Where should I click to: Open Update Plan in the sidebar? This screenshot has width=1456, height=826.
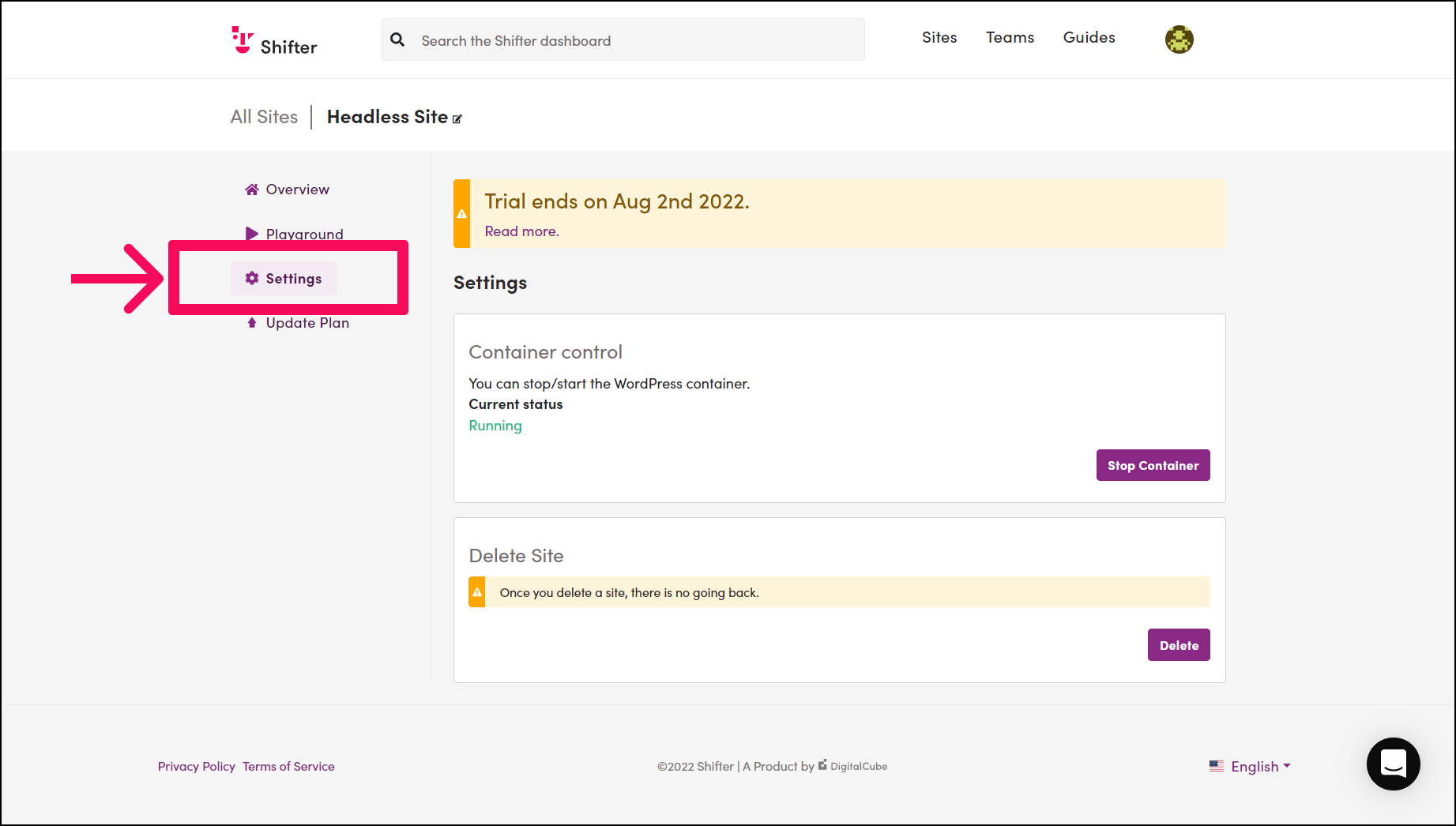(x=297, y=323)
